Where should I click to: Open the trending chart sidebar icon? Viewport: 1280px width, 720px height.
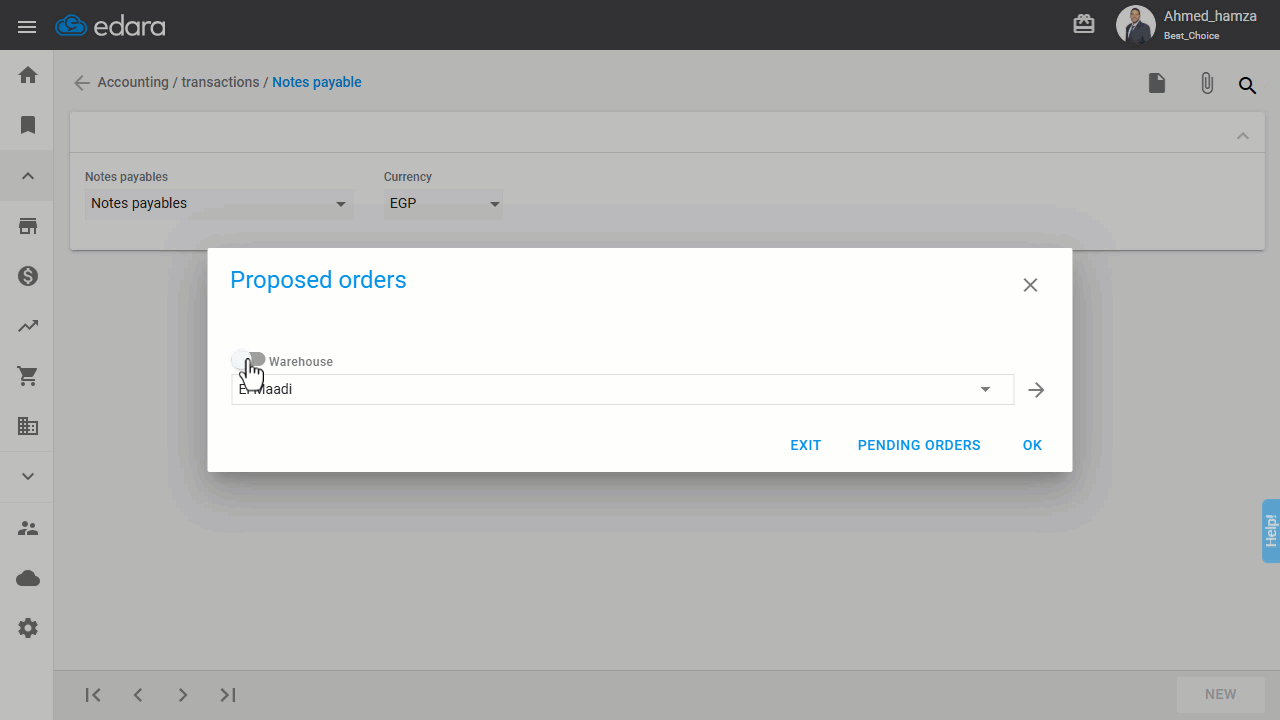[x=28, y=326]
